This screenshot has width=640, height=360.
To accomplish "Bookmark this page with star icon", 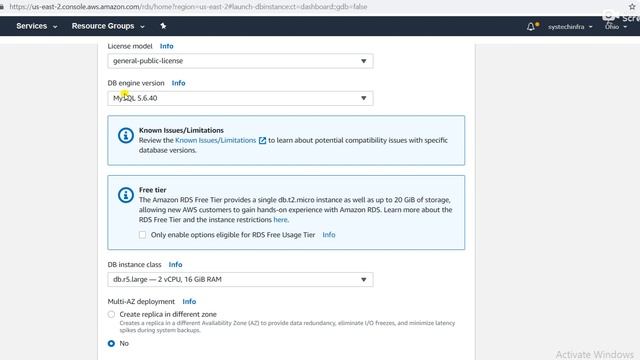I will pyautogui.click(x=632, y=7).
